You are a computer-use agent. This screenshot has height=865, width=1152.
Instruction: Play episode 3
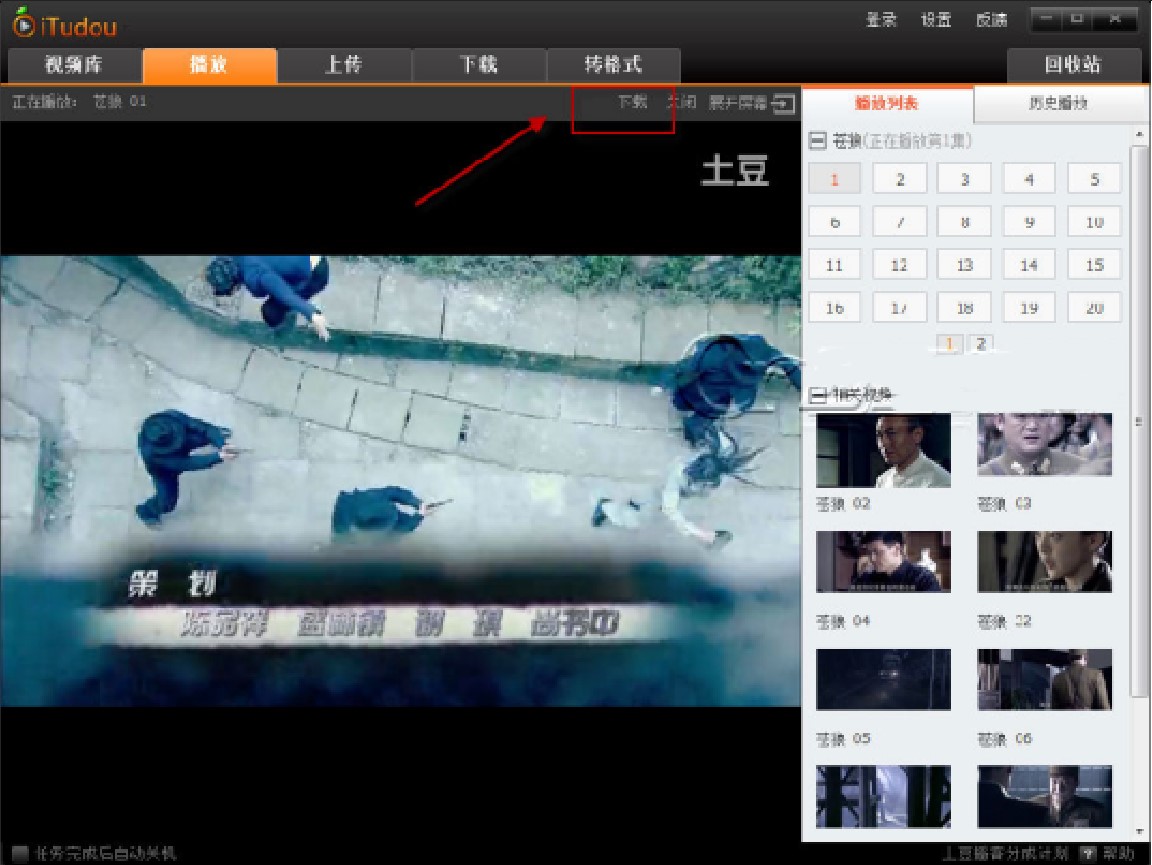965,179
